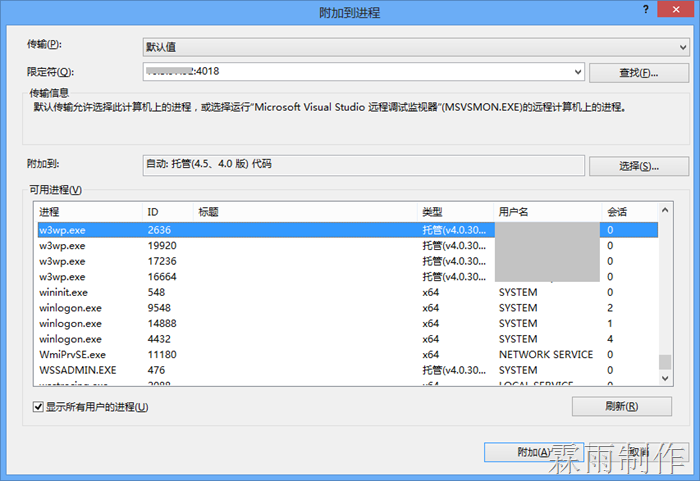Viewport: 700px width, 481px height.
Task: Click the 附加到 code type field
Action: [x=363, y=165]
